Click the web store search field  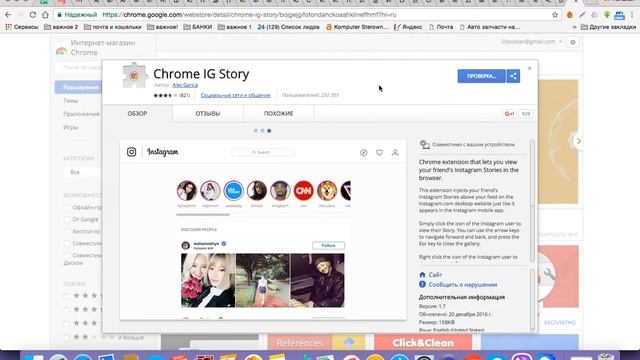(78, 67)
